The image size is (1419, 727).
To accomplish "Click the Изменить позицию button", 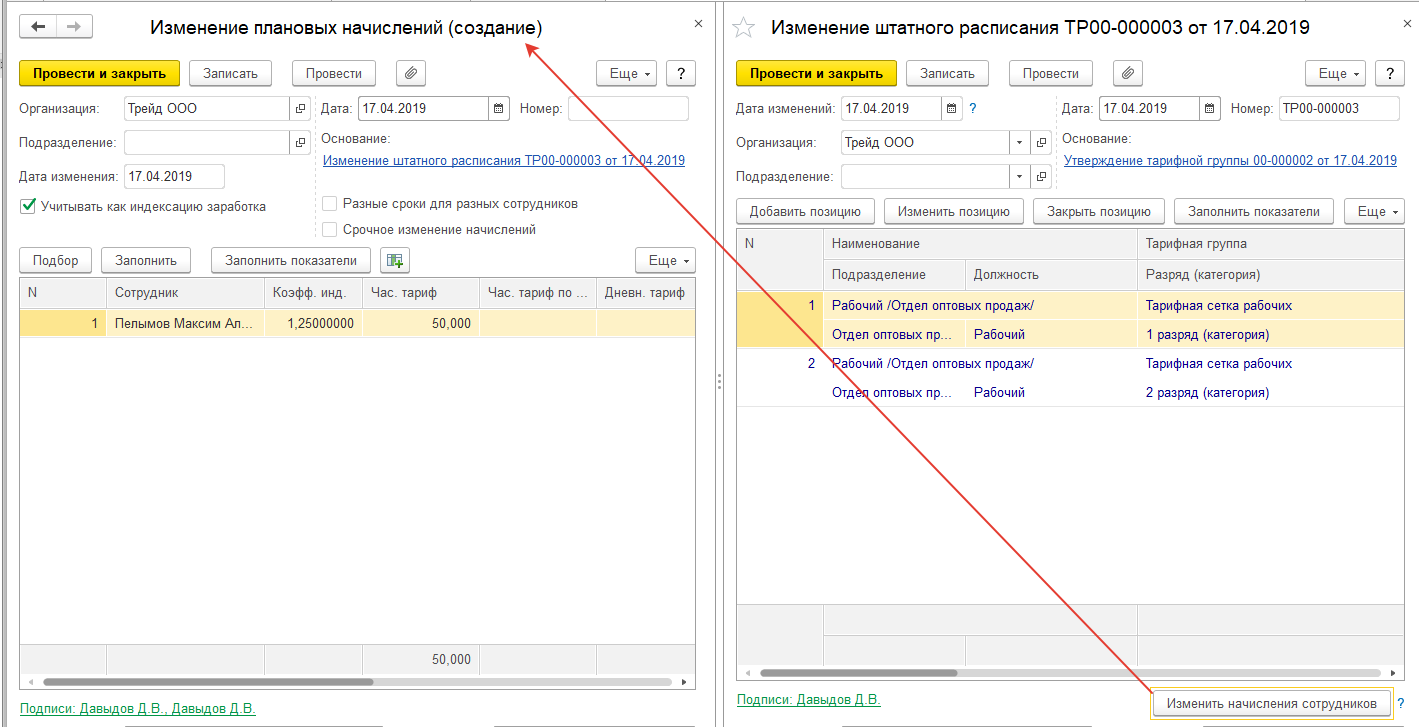I will click(954, 211).
